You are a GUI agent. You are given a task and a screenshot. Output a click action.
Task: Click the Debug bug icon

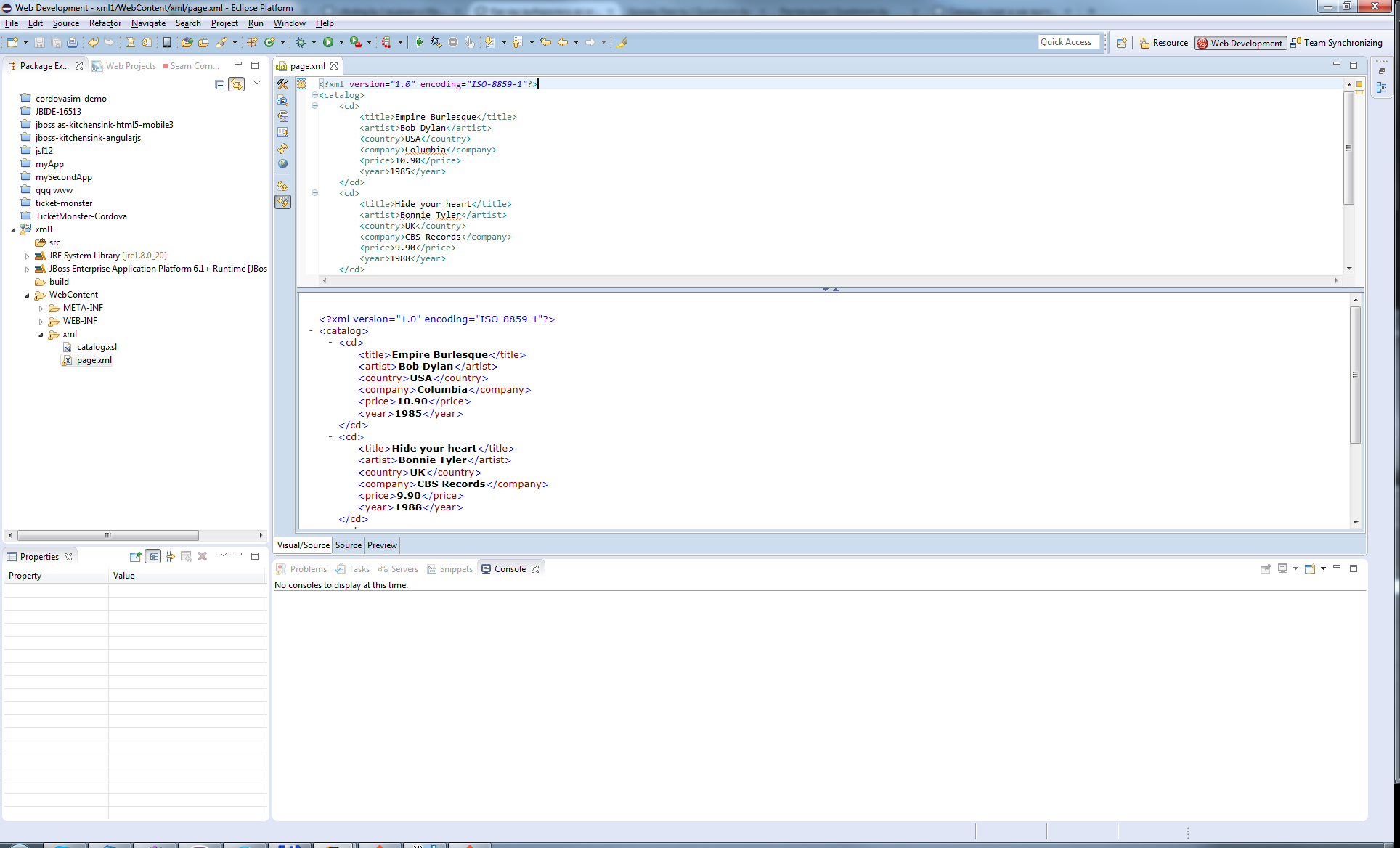tap(301, 43)
